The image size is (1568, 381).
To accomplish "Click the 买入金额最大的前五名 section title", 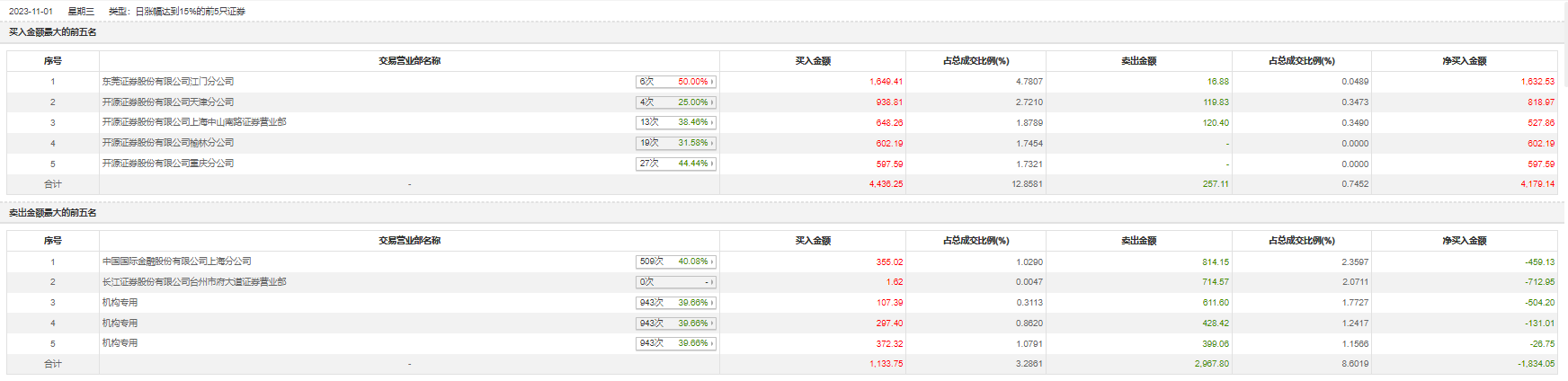I will [53, 32].
